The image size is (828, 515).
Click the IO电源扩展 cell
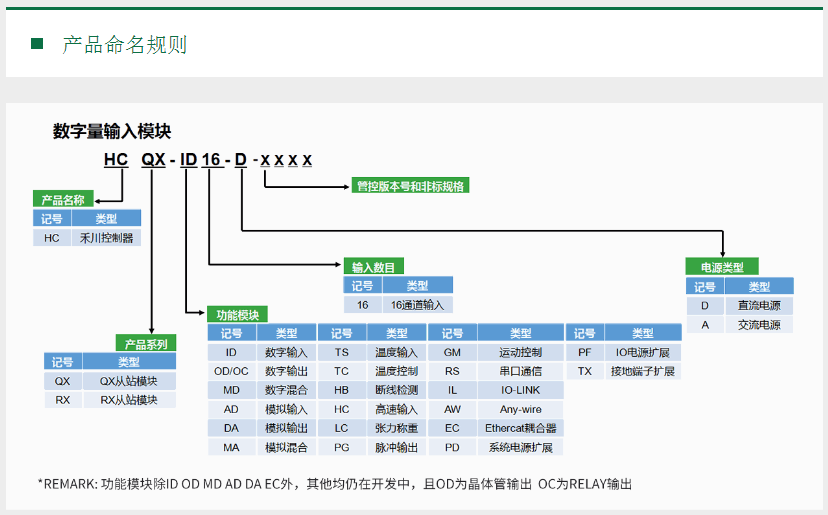643,352
